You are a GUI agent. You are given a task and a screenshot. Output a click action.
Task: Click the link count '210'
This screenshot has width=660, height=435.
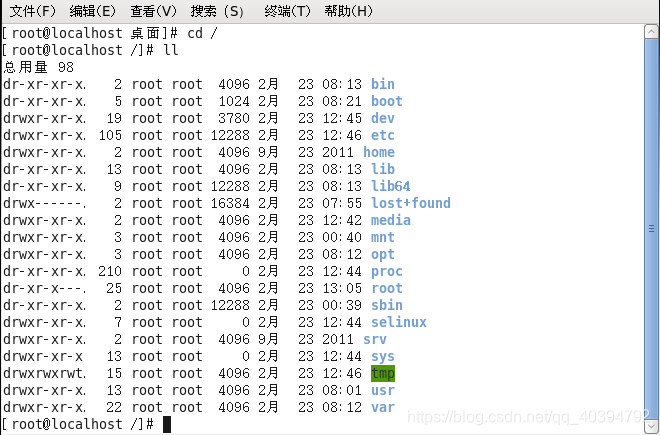click(110, 271)
